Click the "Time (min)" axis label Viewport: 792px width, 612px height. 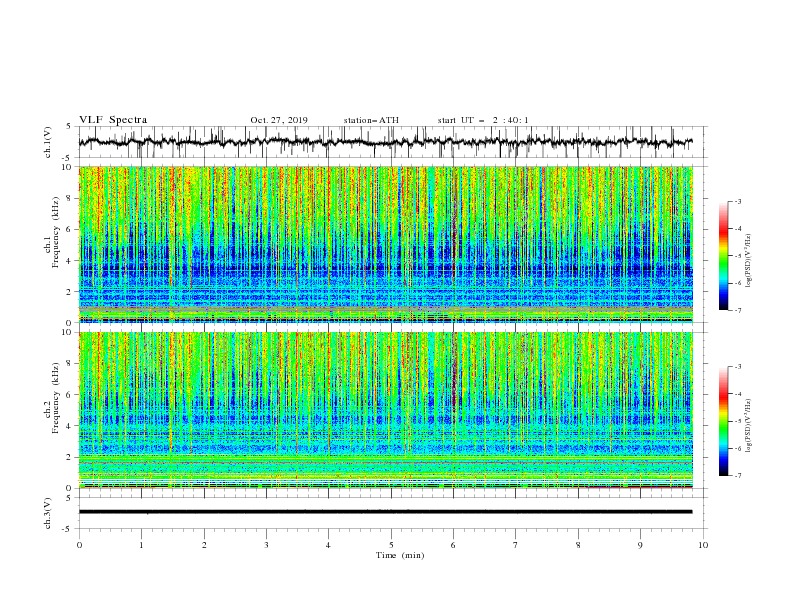[x=400, y=555]
